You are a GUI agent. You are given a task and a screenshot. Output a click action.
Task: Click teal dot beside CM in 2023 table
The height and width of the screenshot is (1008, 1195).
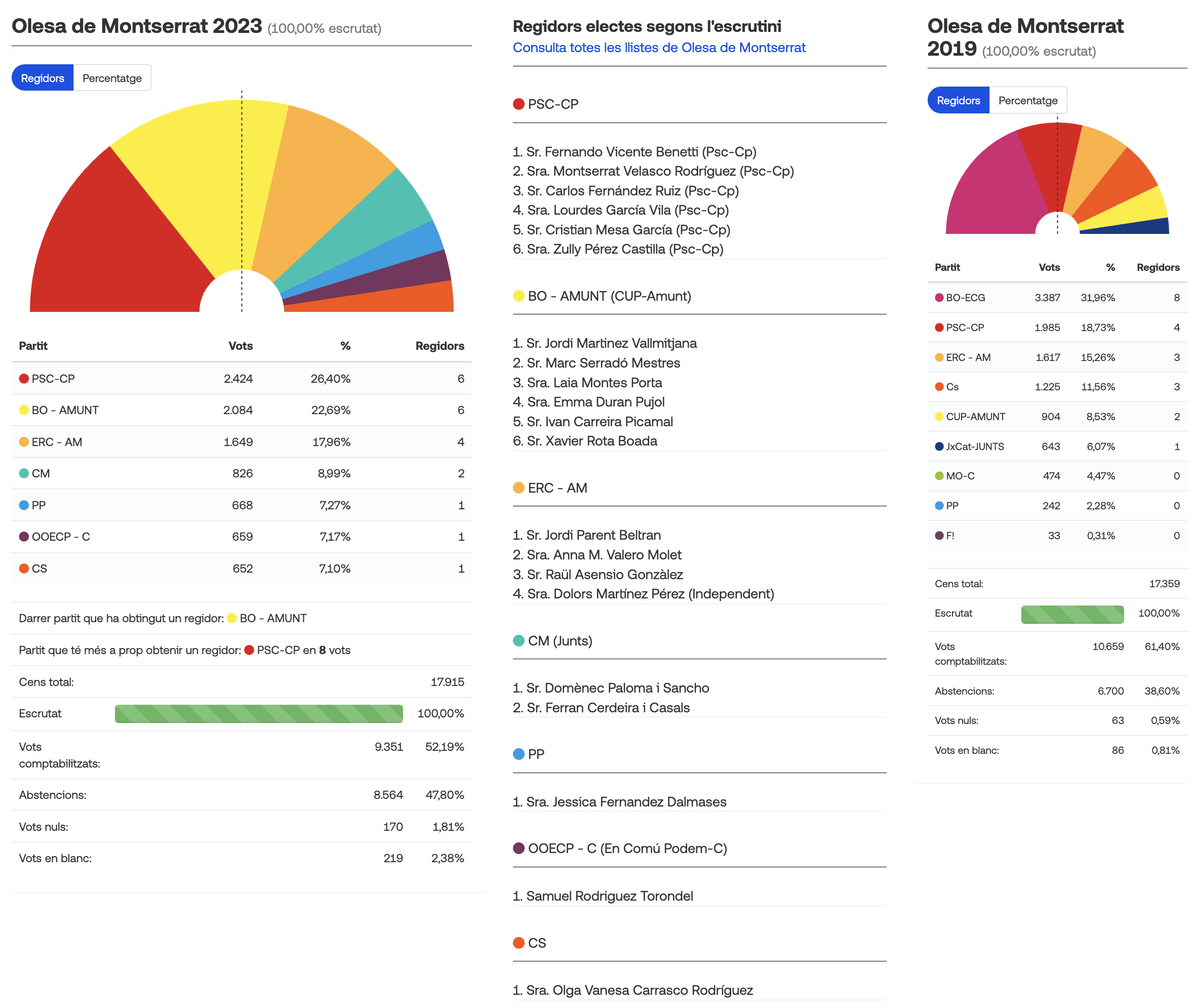click(x=24, y=473)
